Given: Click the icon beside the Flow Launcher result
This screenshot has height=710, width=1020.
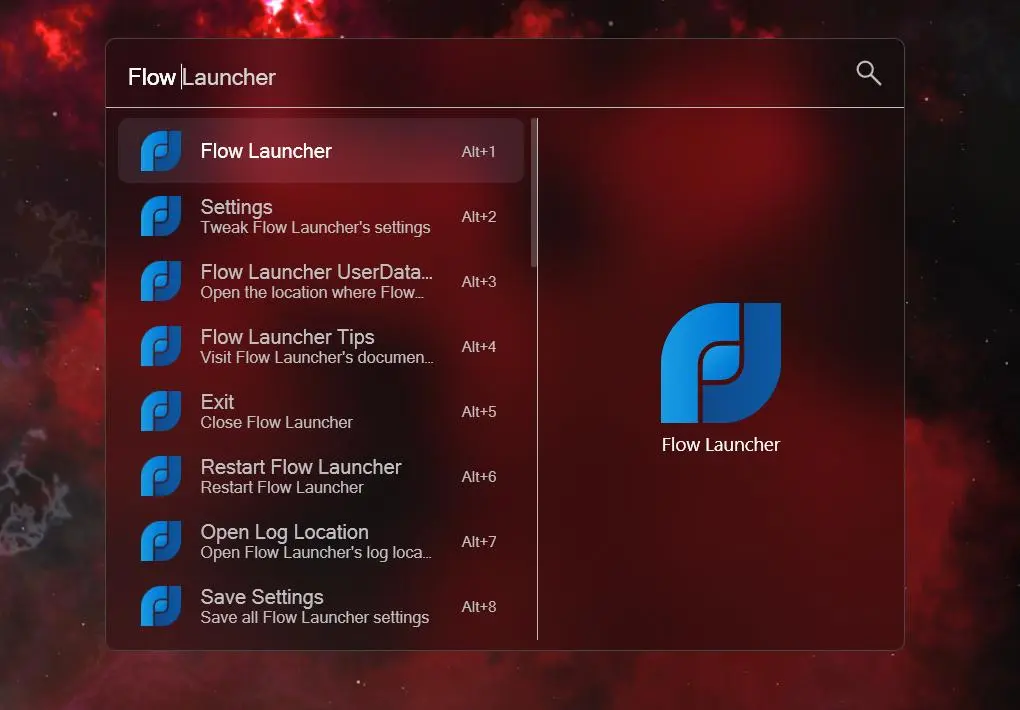Looking at the screenshot, I should click(x=161, y=151).
